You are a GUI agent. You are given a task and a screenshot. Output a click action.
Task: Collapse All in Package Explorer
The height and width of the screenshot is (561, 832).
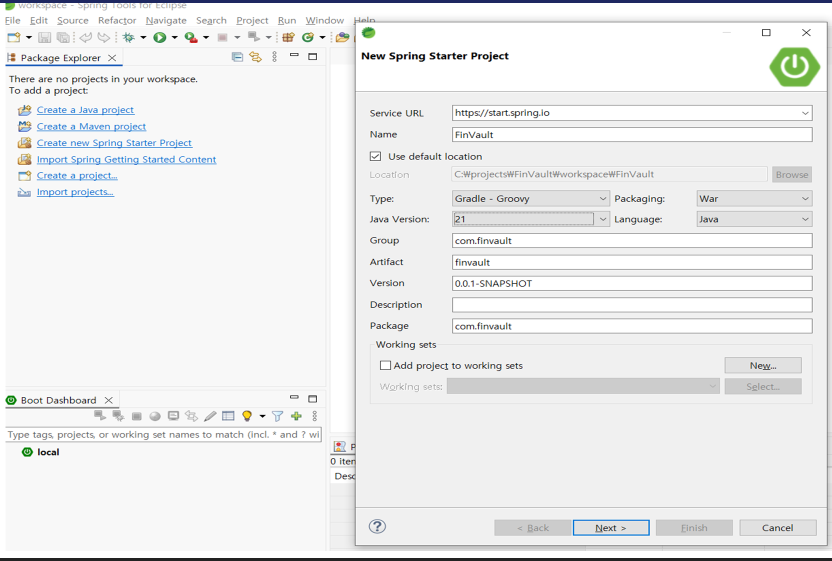[x=237, y=57]
